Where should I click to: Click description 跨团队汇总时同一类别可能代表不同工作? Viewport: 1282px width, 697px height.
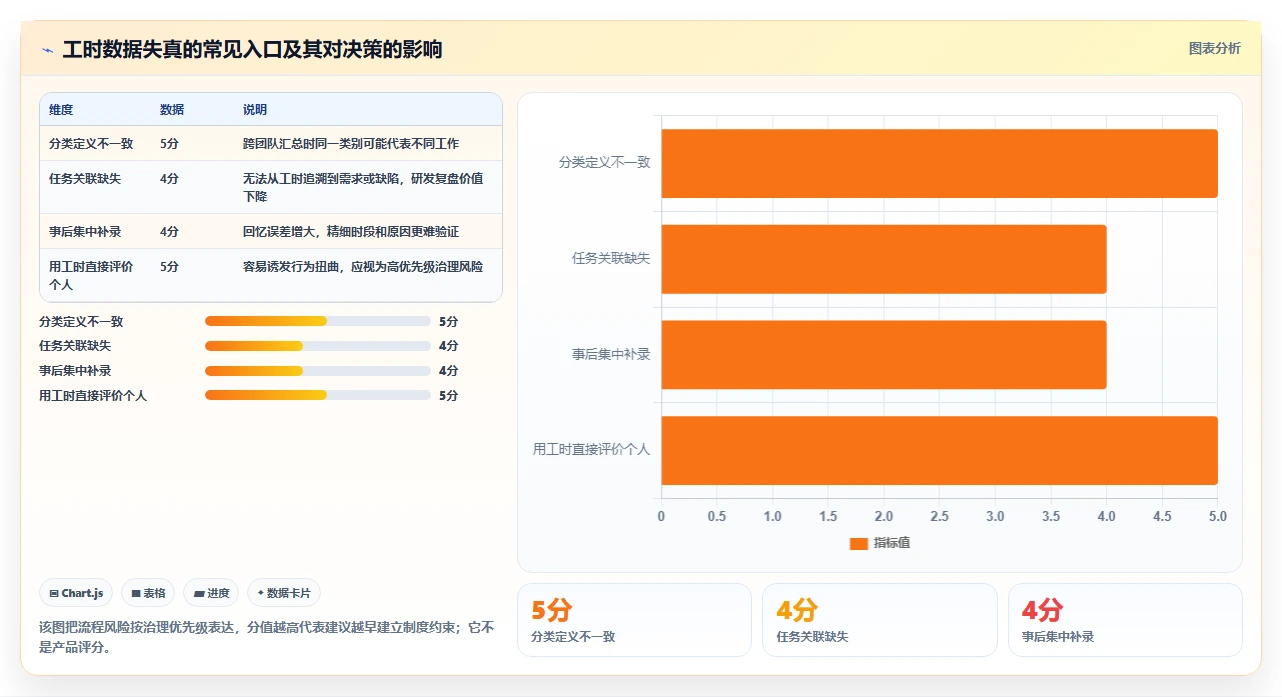pos(351,144)
